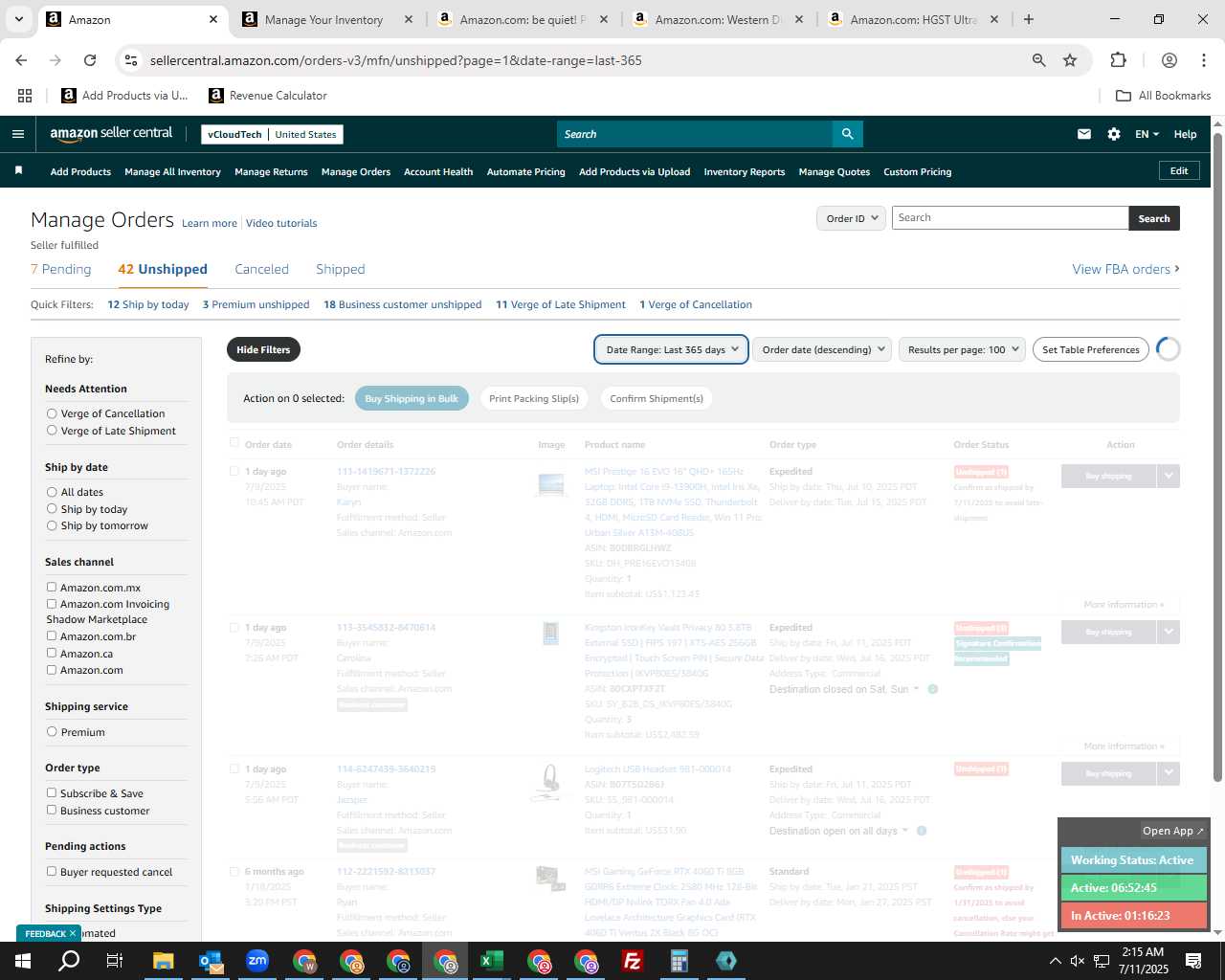Expand Buy shipping arrow for order 111-1419671-1372226
This screenshot has width=1225, height=980.
coord(1168,476)
